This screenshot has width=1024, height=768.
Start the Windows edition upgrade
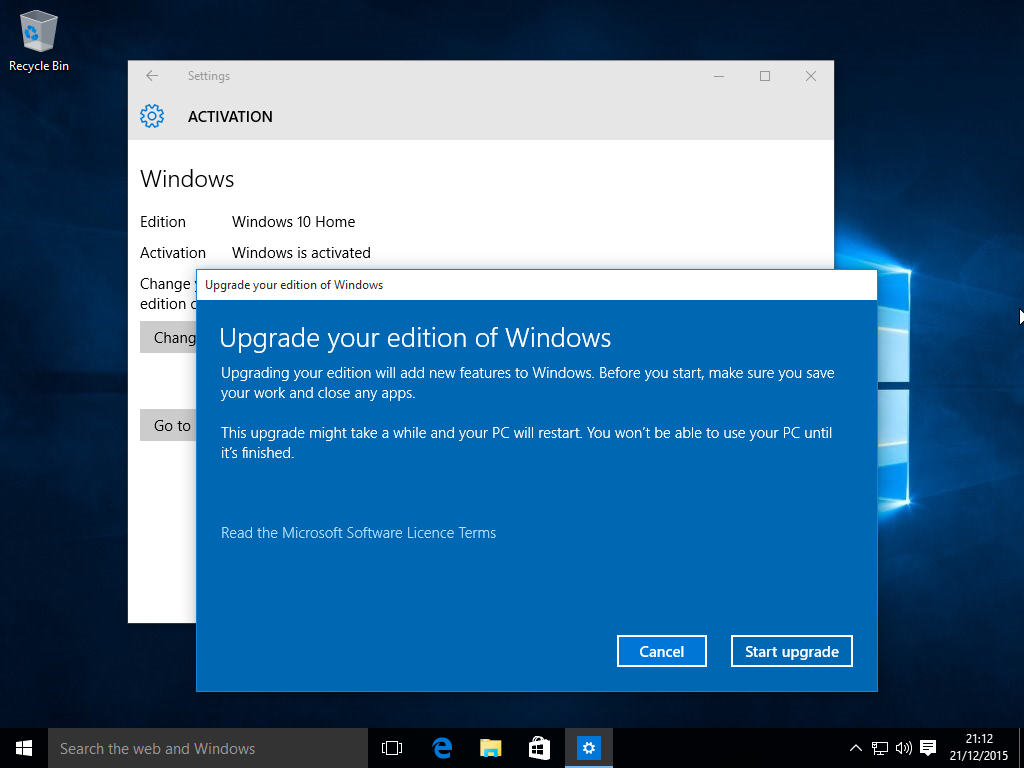pyautogui.click(x=791, y=650)
